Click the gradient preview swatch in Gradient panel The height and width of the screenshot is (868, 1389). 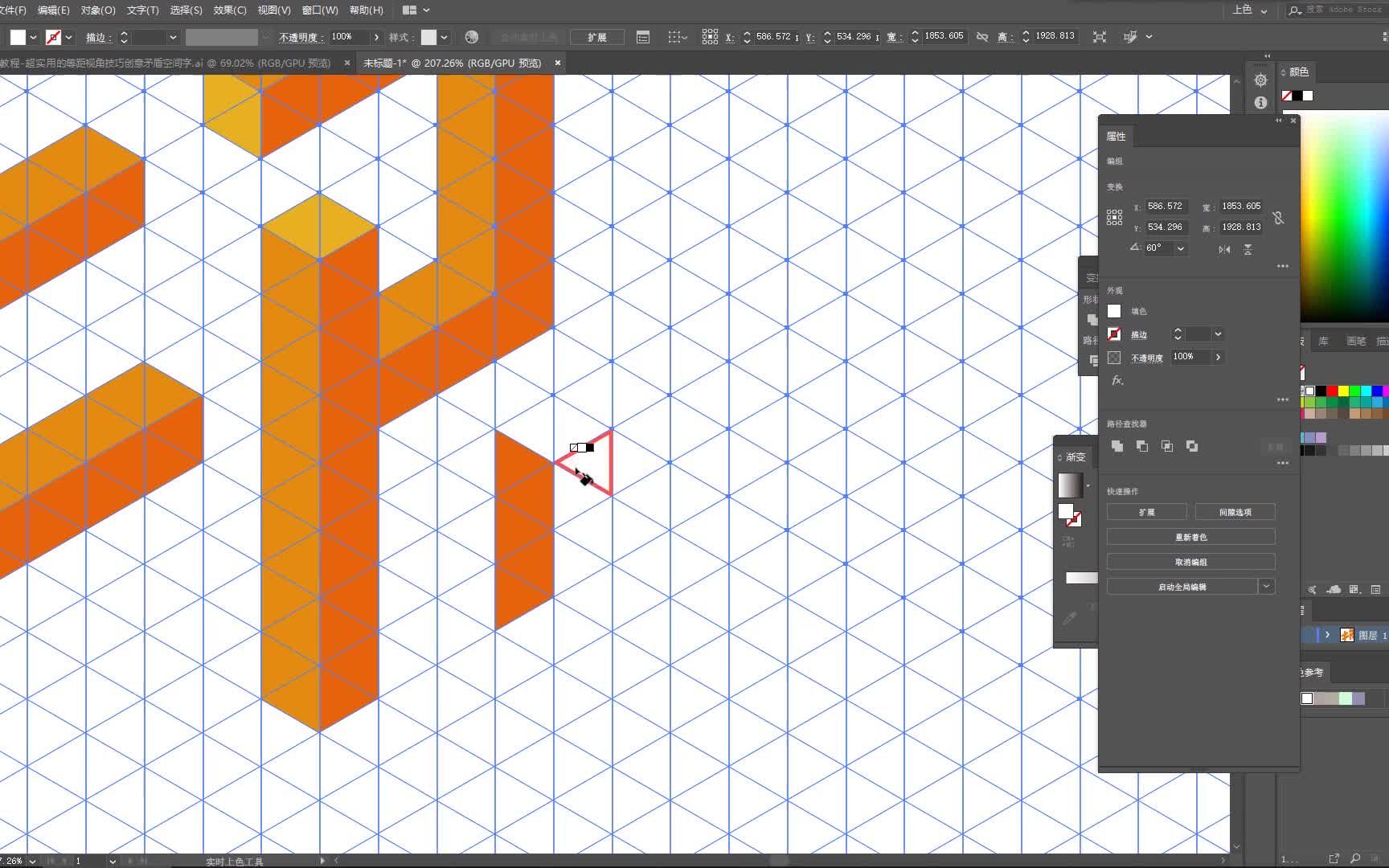click(1070, 485)
